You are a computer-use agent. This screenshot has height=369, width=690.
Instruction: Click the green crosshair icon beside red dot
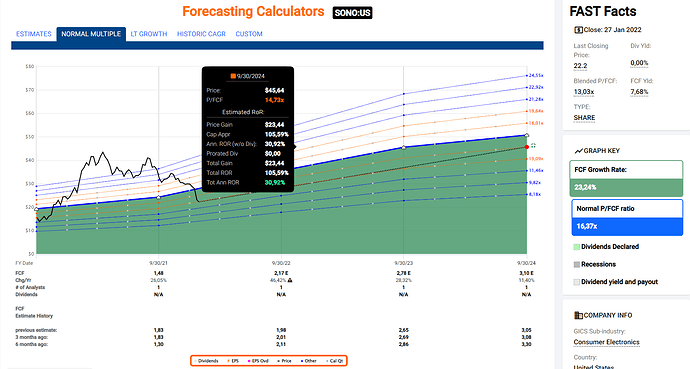point(533,145)
